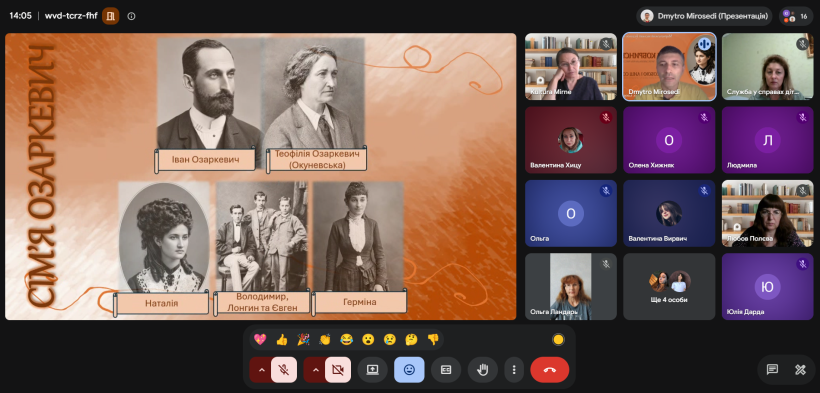Show the 'Ще 4 особи' tile

pyautogui.click(x=669, y=286)
